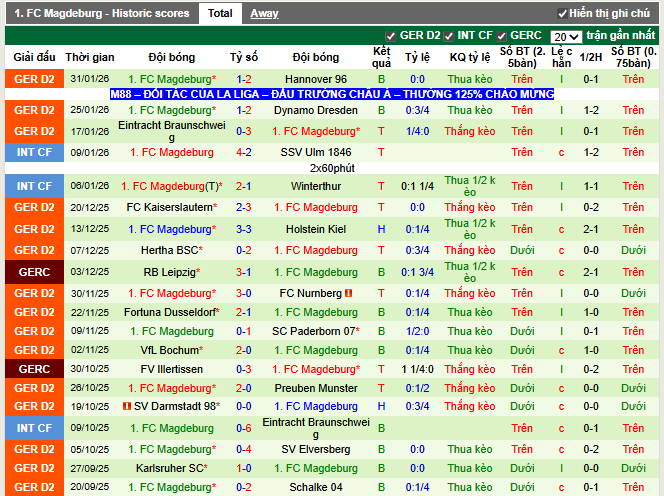The height and width of the screenshot is (496, 664).
Task: Toggle the INT CF league checkbox
Action: (448, 36)
